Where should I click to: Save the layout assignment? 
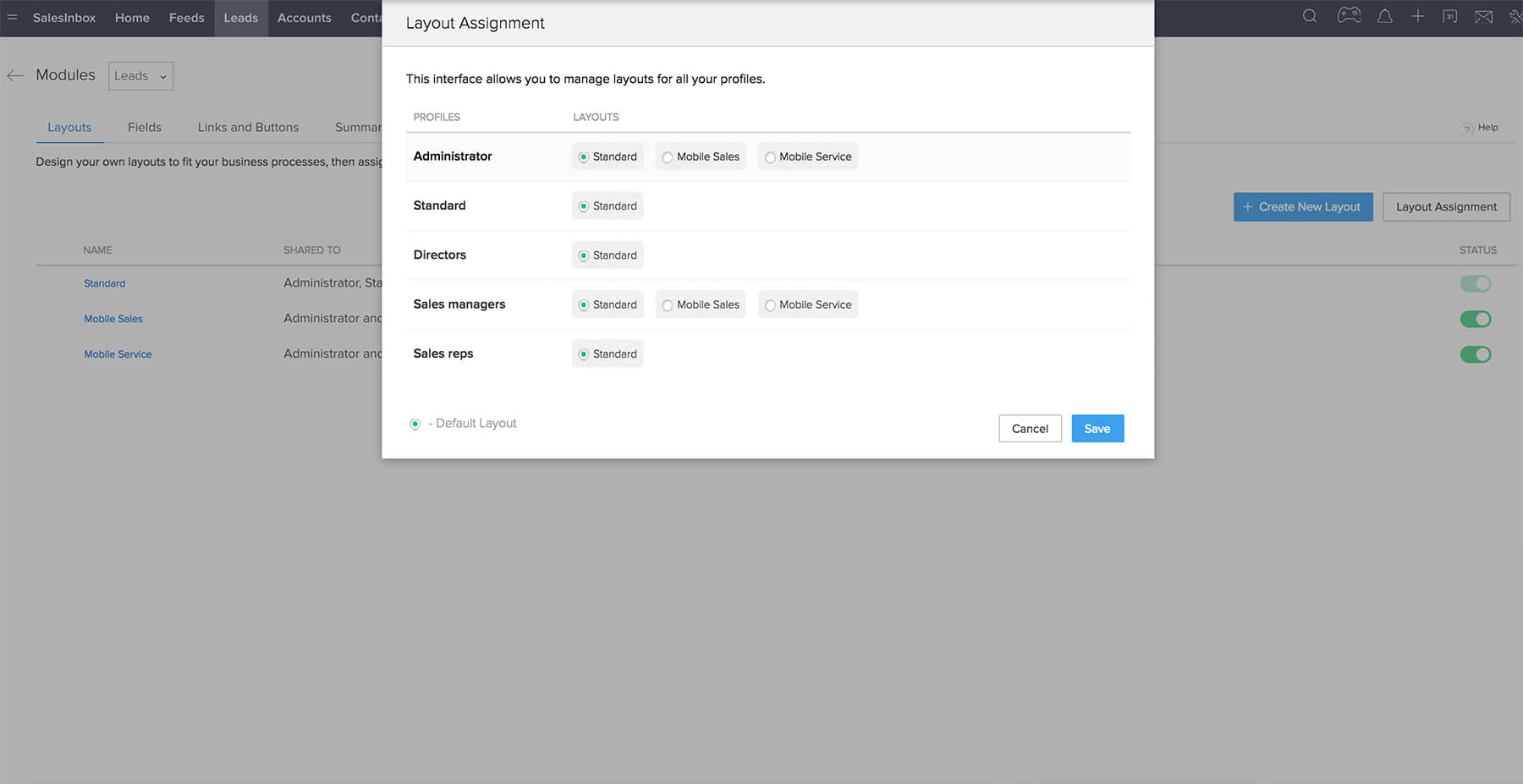(1097, 429)
